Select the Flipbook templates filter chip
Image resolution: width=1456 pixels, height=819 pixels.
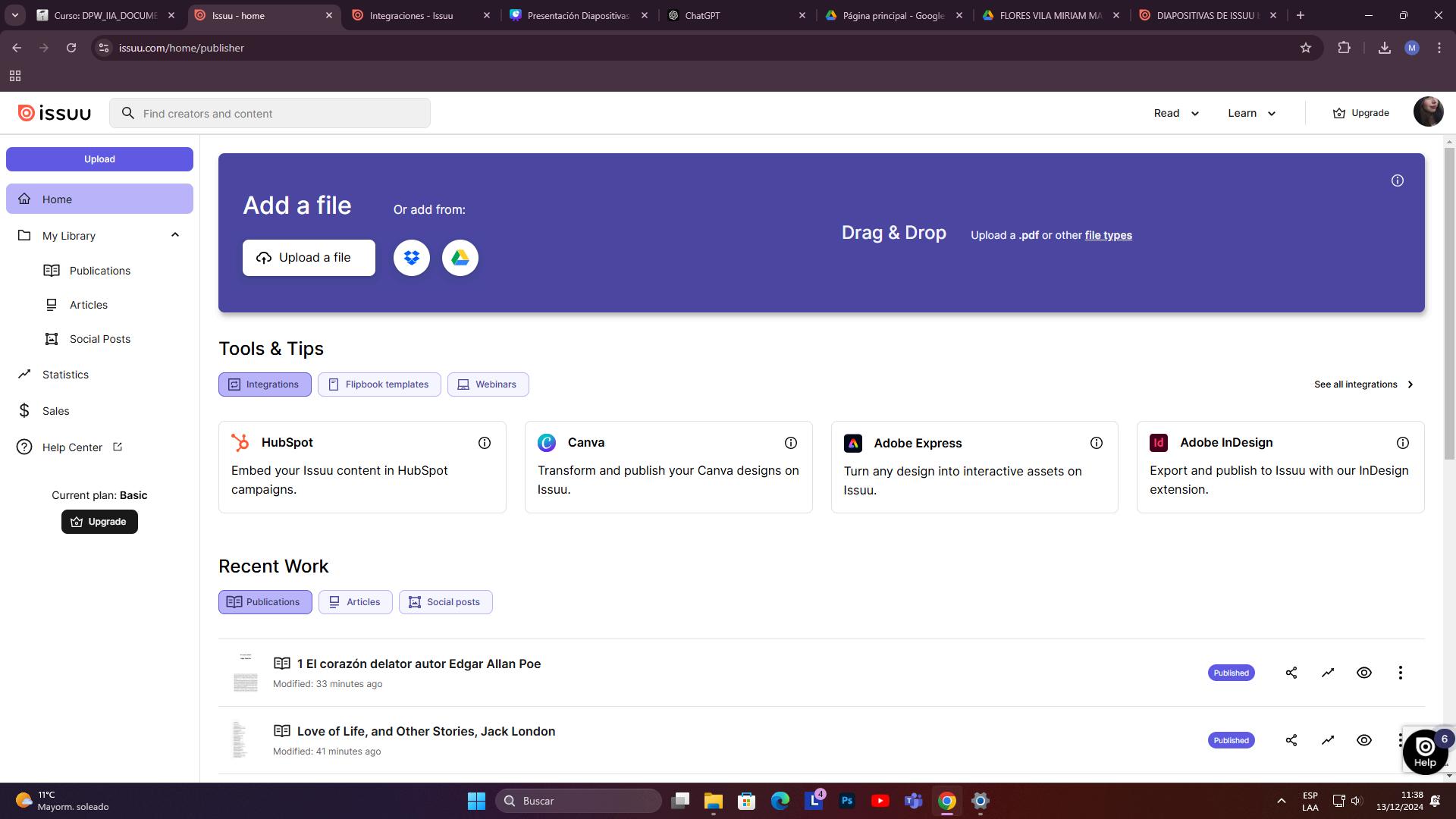(379, 384)
